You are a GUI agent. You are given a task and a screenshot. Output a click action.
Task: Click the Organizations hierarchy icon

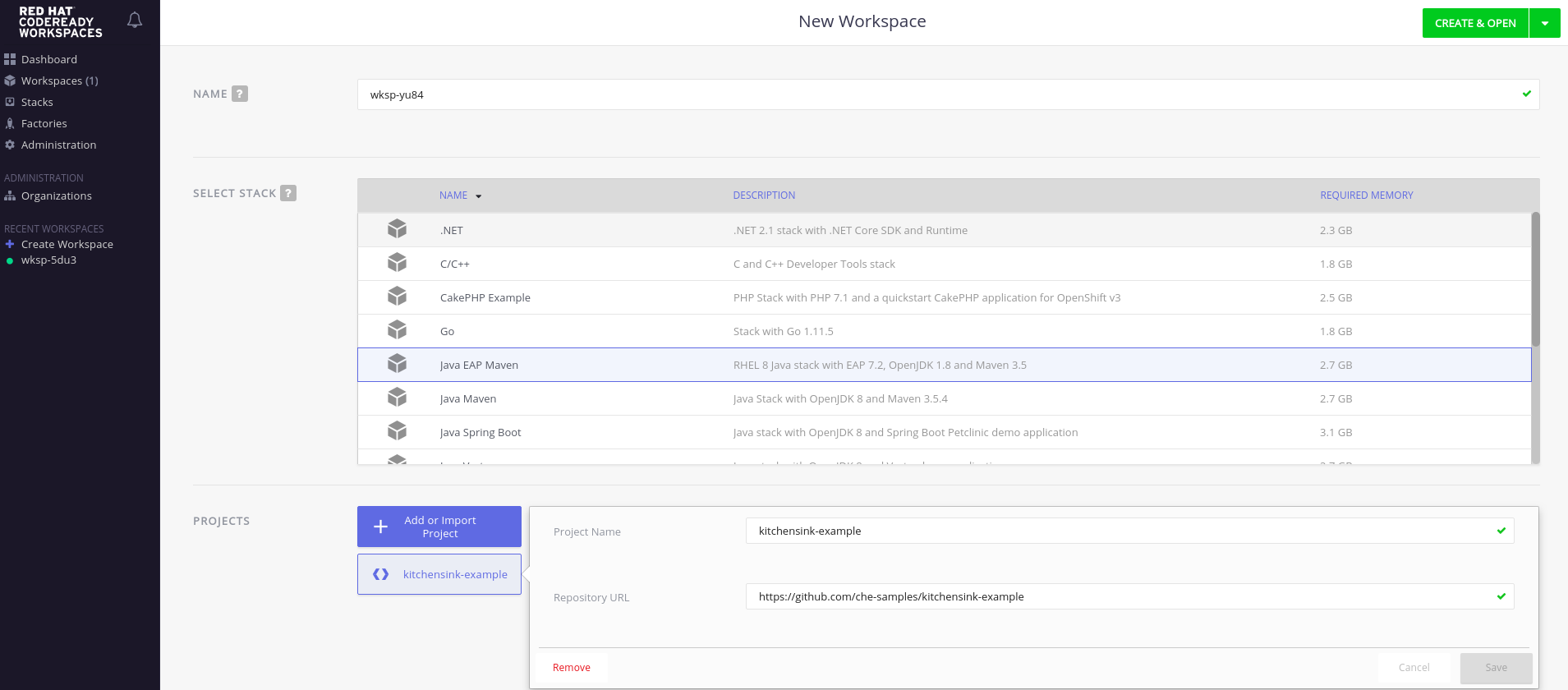point(10,195)
